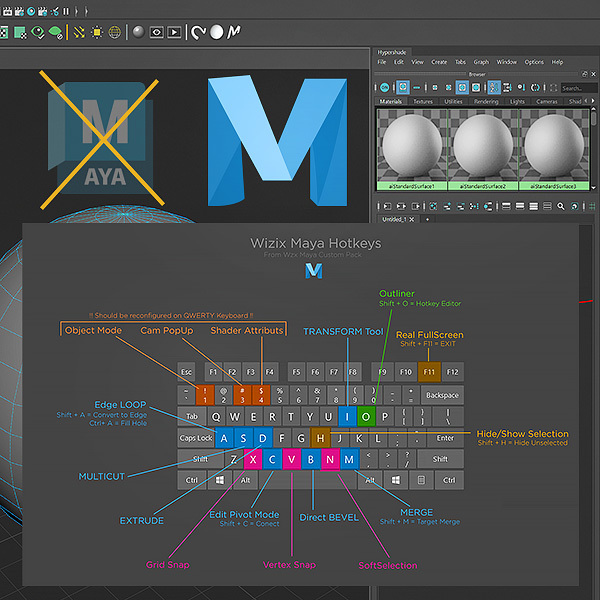The image size is (600, 600).
Task: Toggle the green grid icon in graph toolbar
Action: click(592, 207)
